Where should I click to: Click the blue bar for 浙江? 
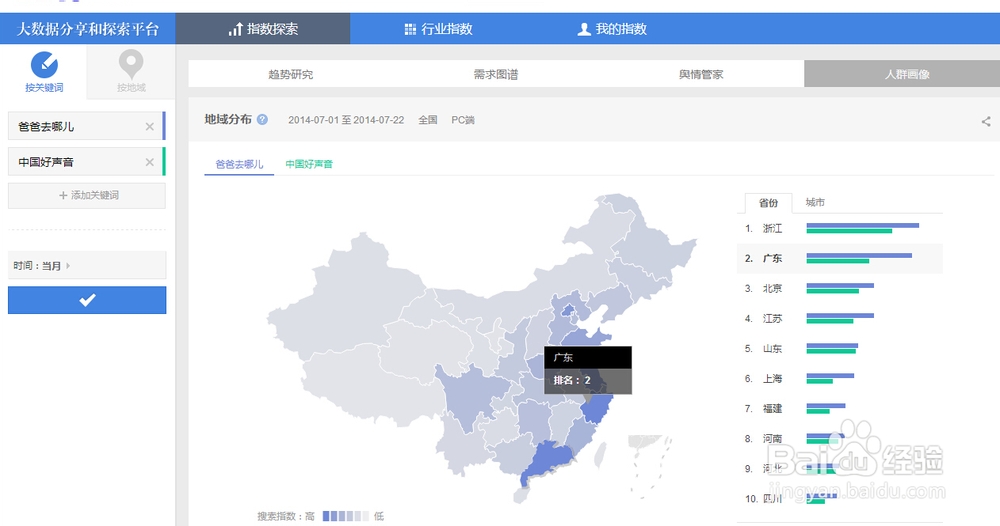tap(862, 225)
